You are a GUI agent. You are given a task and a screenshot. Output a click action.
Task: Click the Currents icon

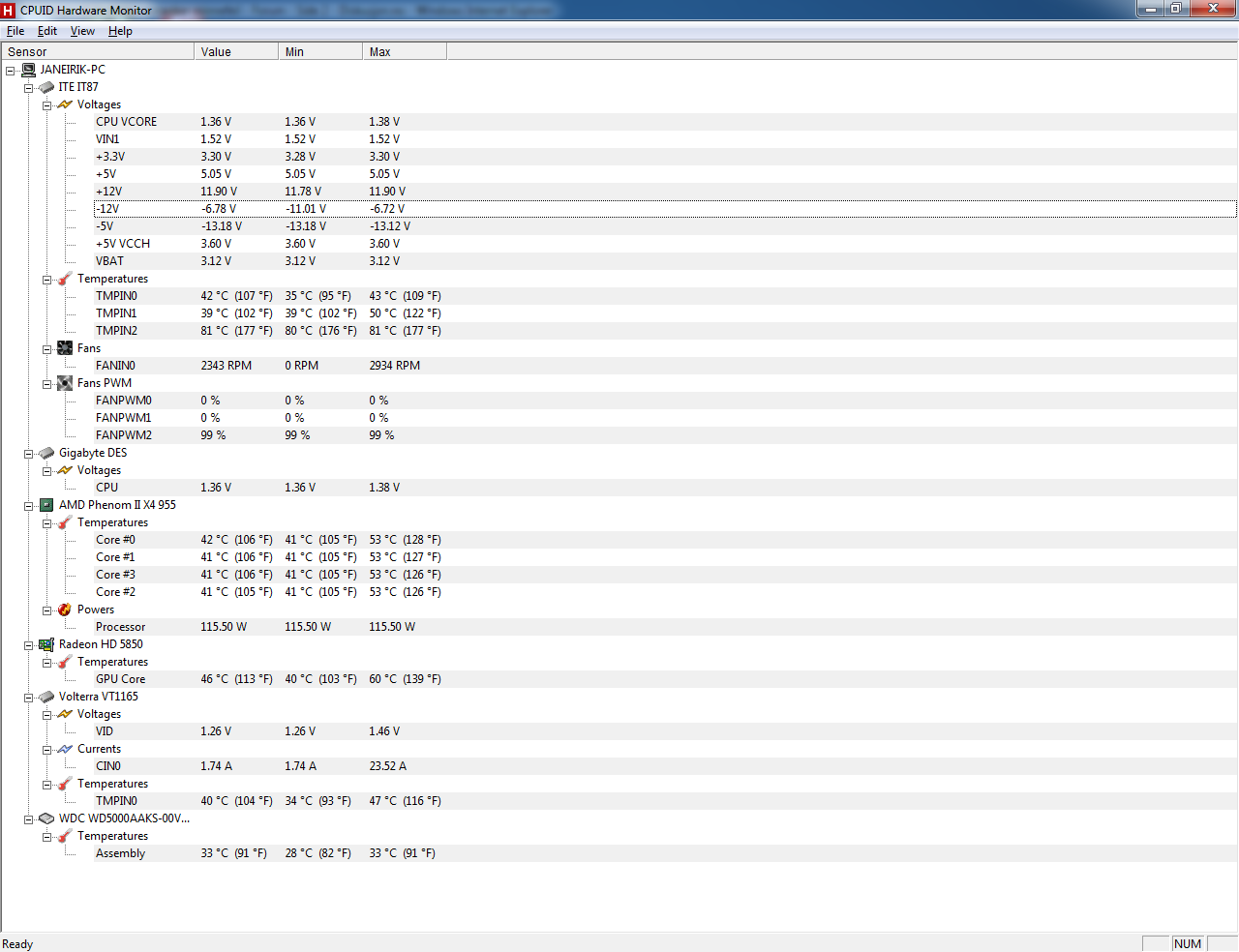coord(65,749)
